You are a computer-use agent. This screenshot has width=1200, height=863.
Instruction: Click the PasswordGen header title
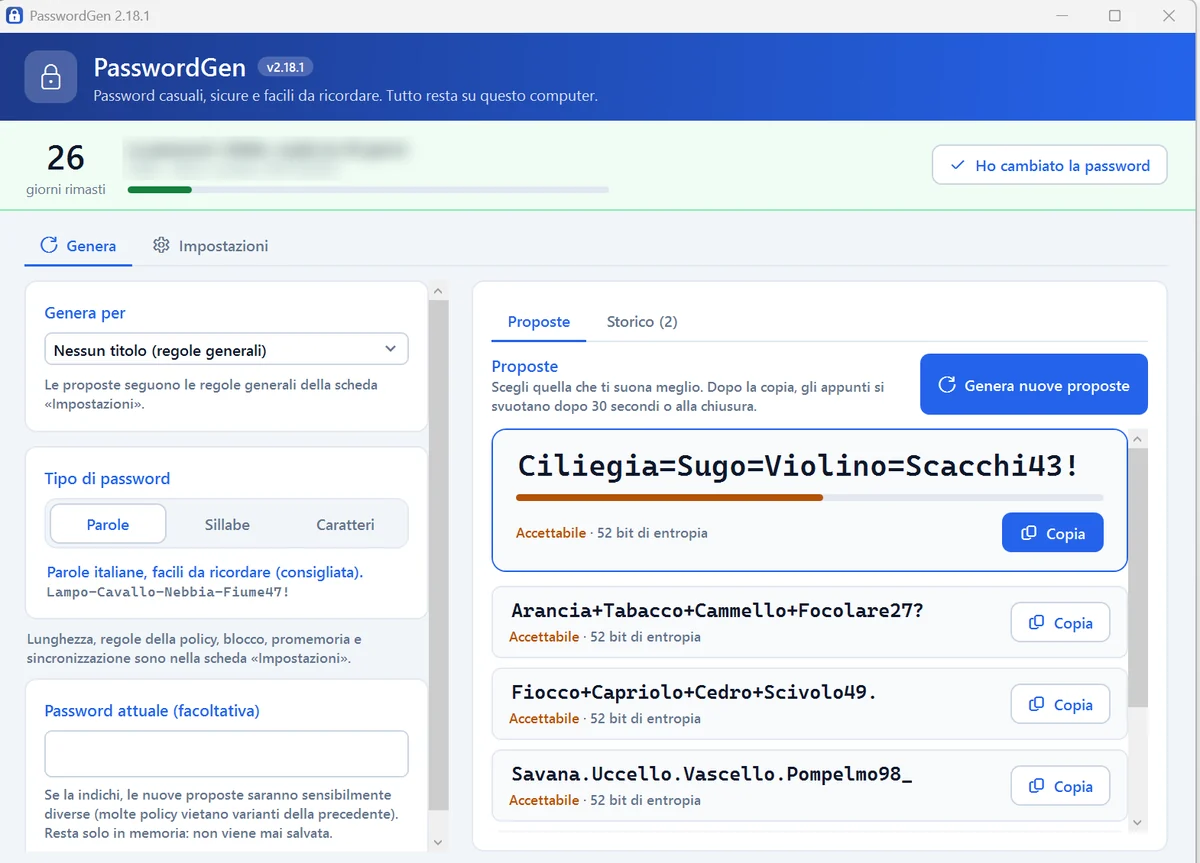pyautogui.click(x=169, y=67)
